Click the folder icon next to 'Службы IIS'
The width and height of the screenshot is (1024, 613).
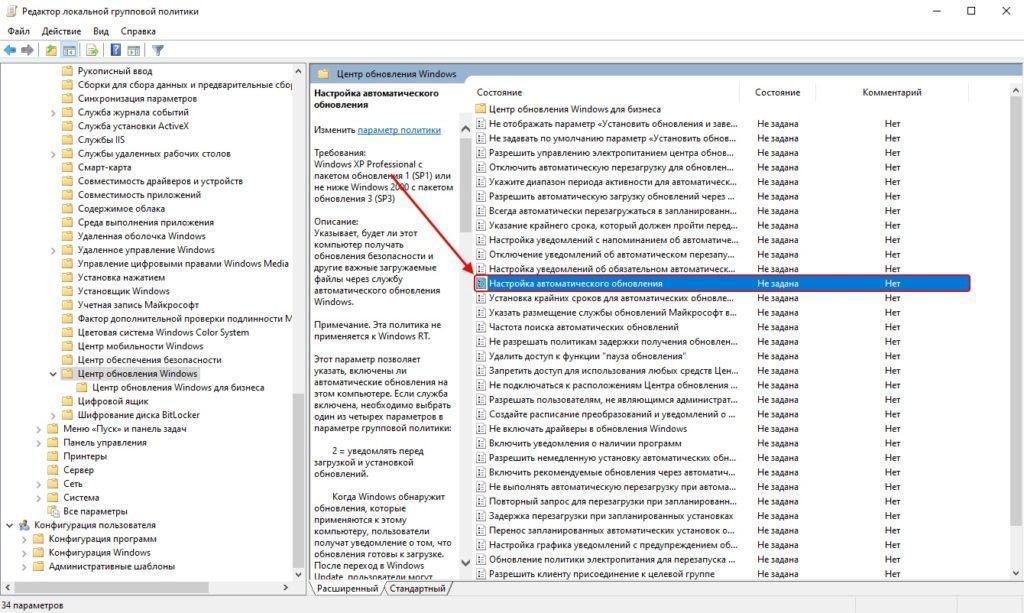(x=67, y=140)
